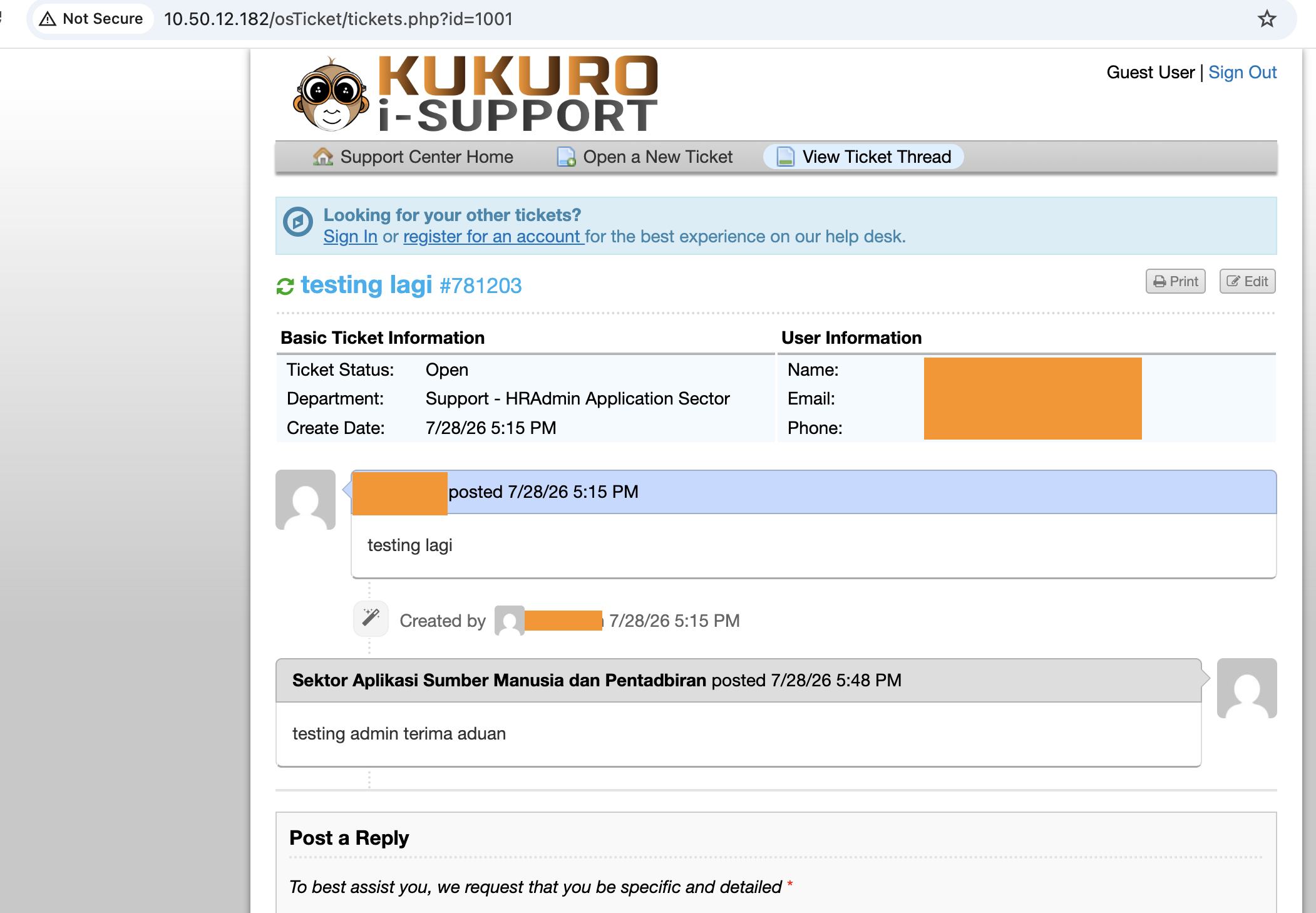The height and width of the screenshot is (913, 1316).
Task: Follow the Sign In link in the banner
Action: (x=351, y=237)
